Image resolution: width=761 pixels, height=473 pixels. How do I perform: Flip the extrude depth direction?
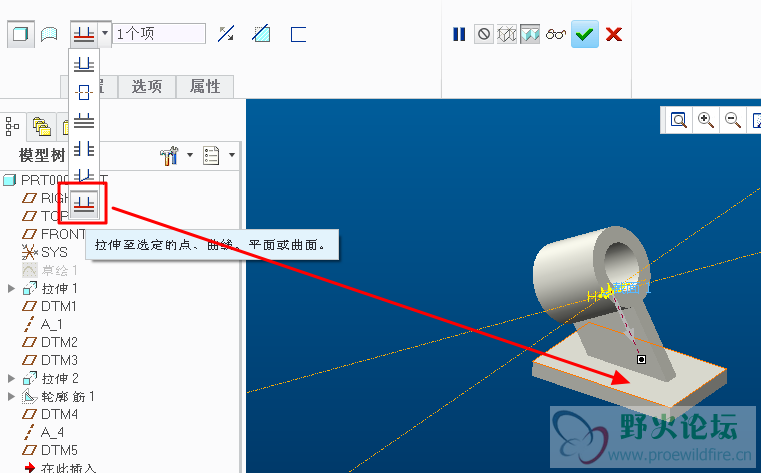coord(226,34)
